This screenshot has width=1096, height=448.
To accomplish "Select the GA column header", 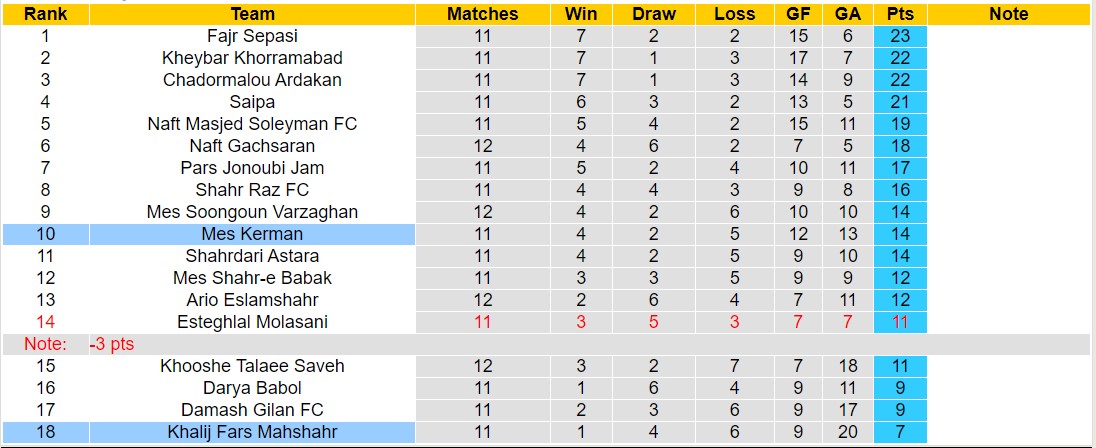I will [848, 14].
